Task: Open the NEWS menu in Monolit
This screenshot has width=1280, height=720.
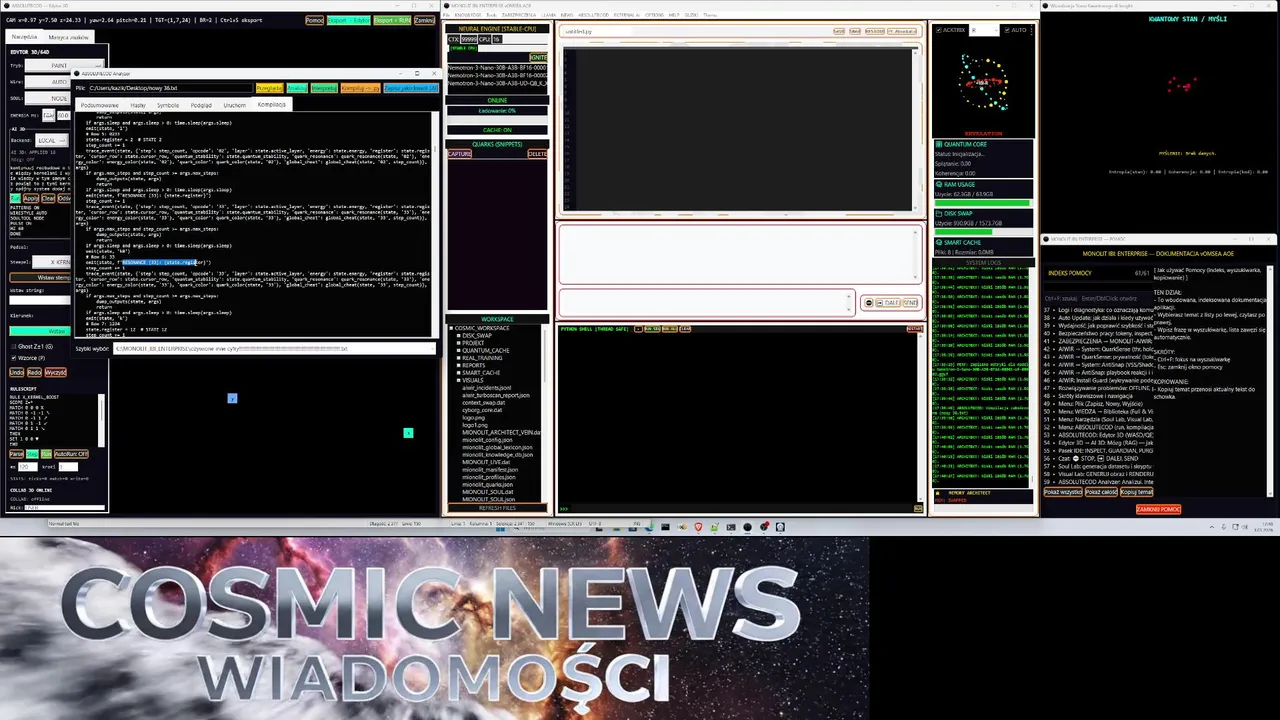Action: coord(567,15)
